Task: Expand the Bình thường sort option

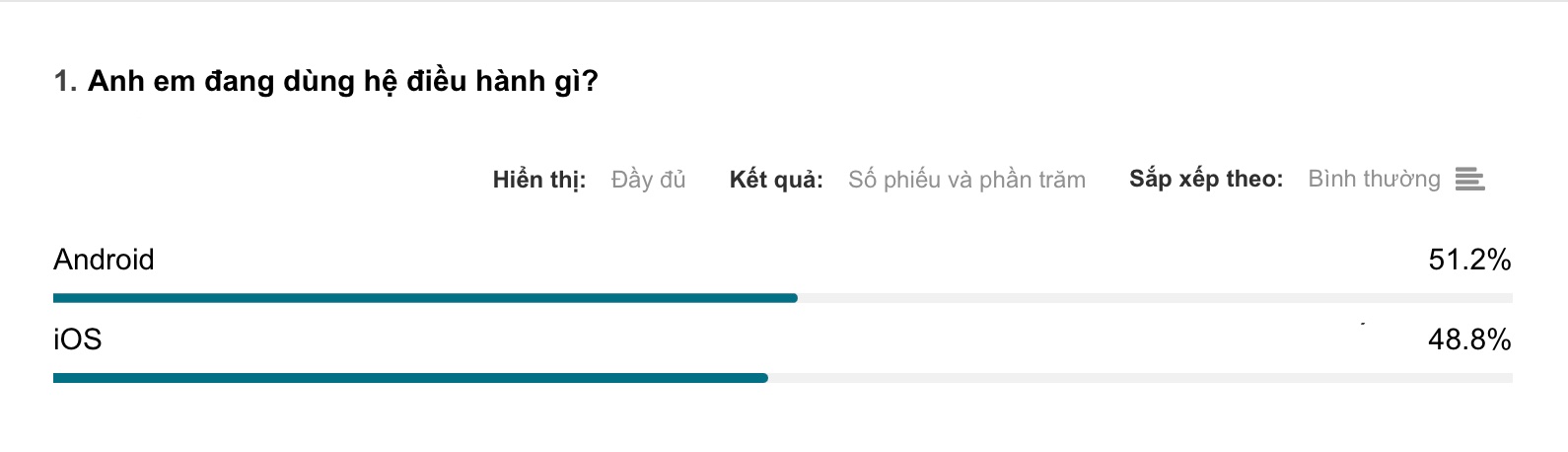Action: pos(1374,179)
